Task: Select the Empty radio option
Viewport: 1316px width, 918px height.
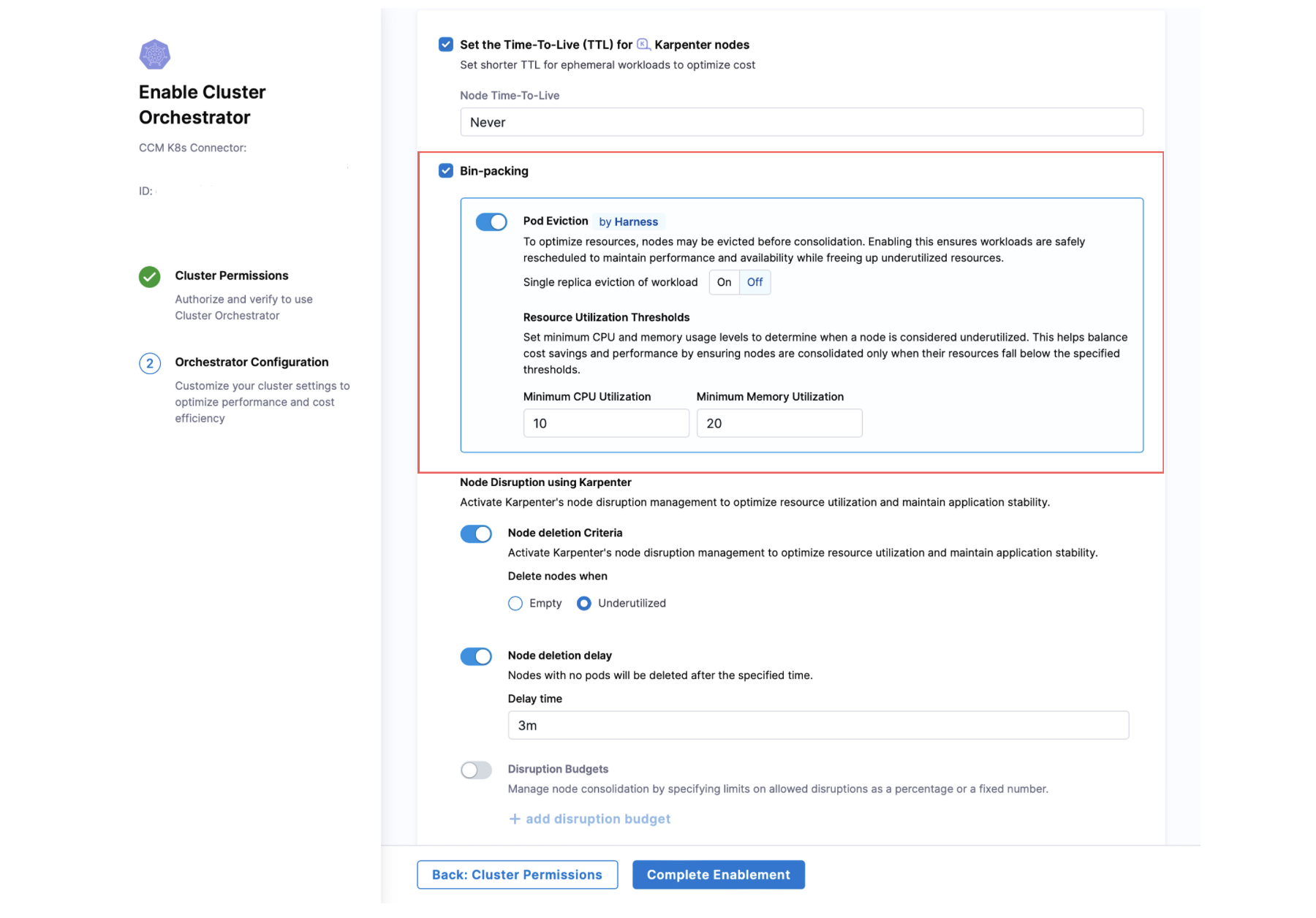Action: pos(515,604)
